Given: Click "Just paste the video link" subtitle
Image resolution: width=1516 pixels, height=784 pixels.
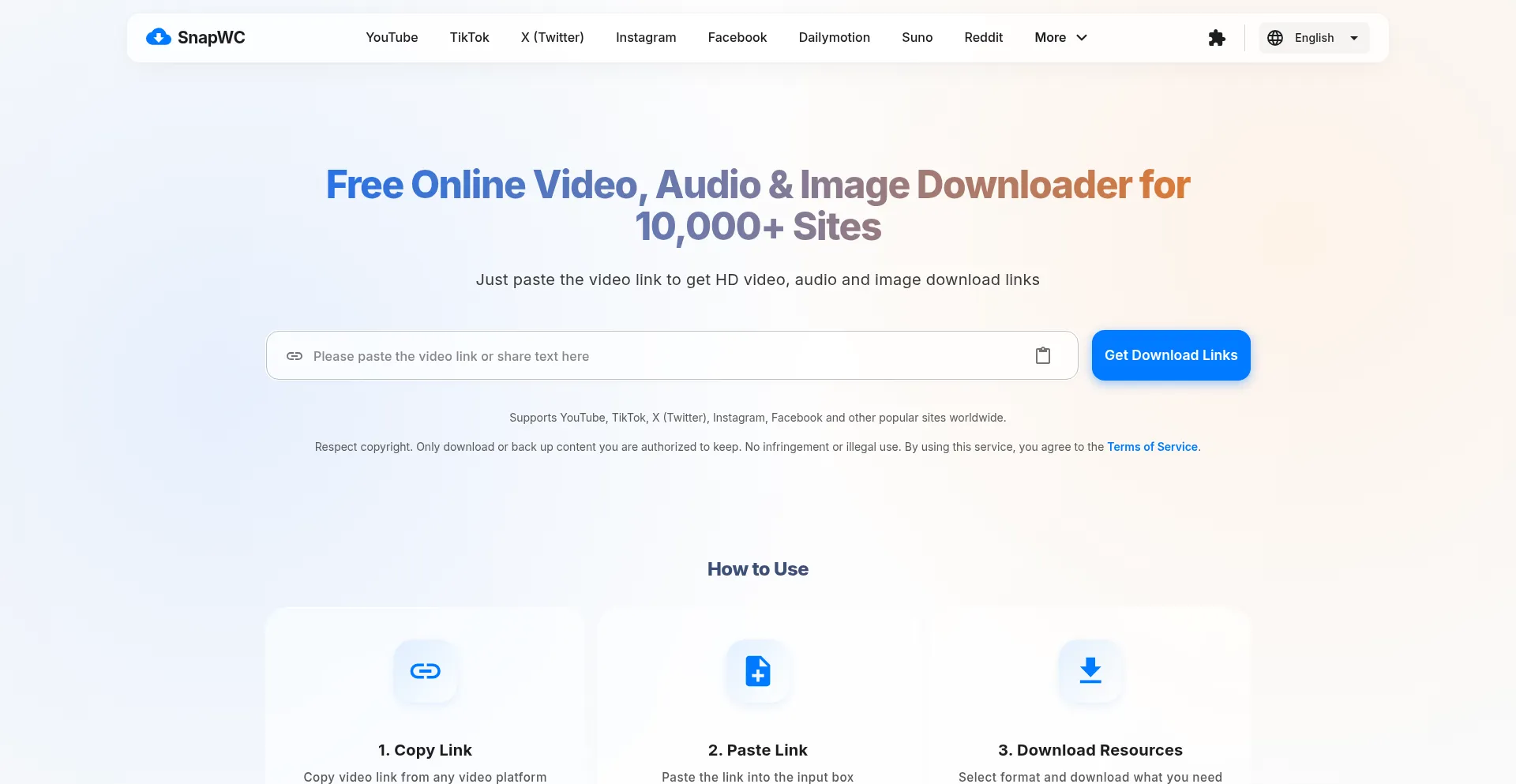Looking at the screenshot, I should tap(758, 279).
